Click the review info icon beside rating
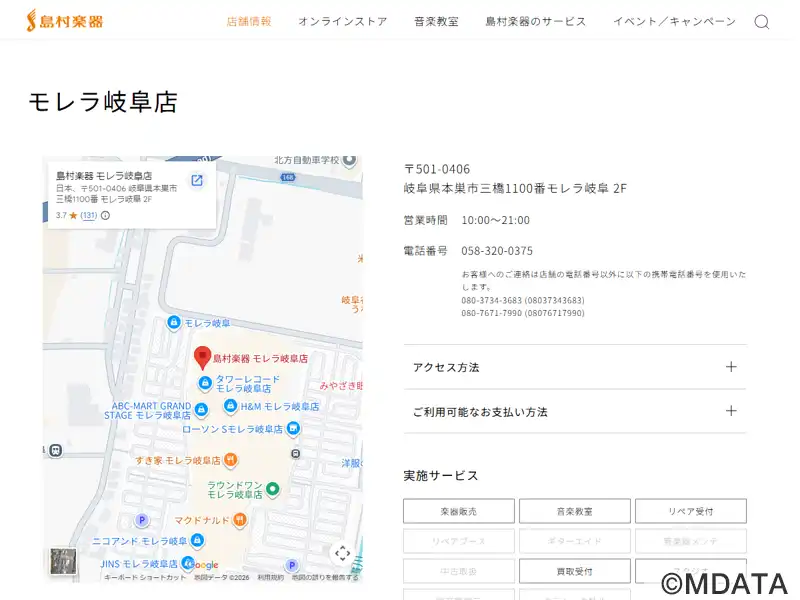 tap(106, 215)
